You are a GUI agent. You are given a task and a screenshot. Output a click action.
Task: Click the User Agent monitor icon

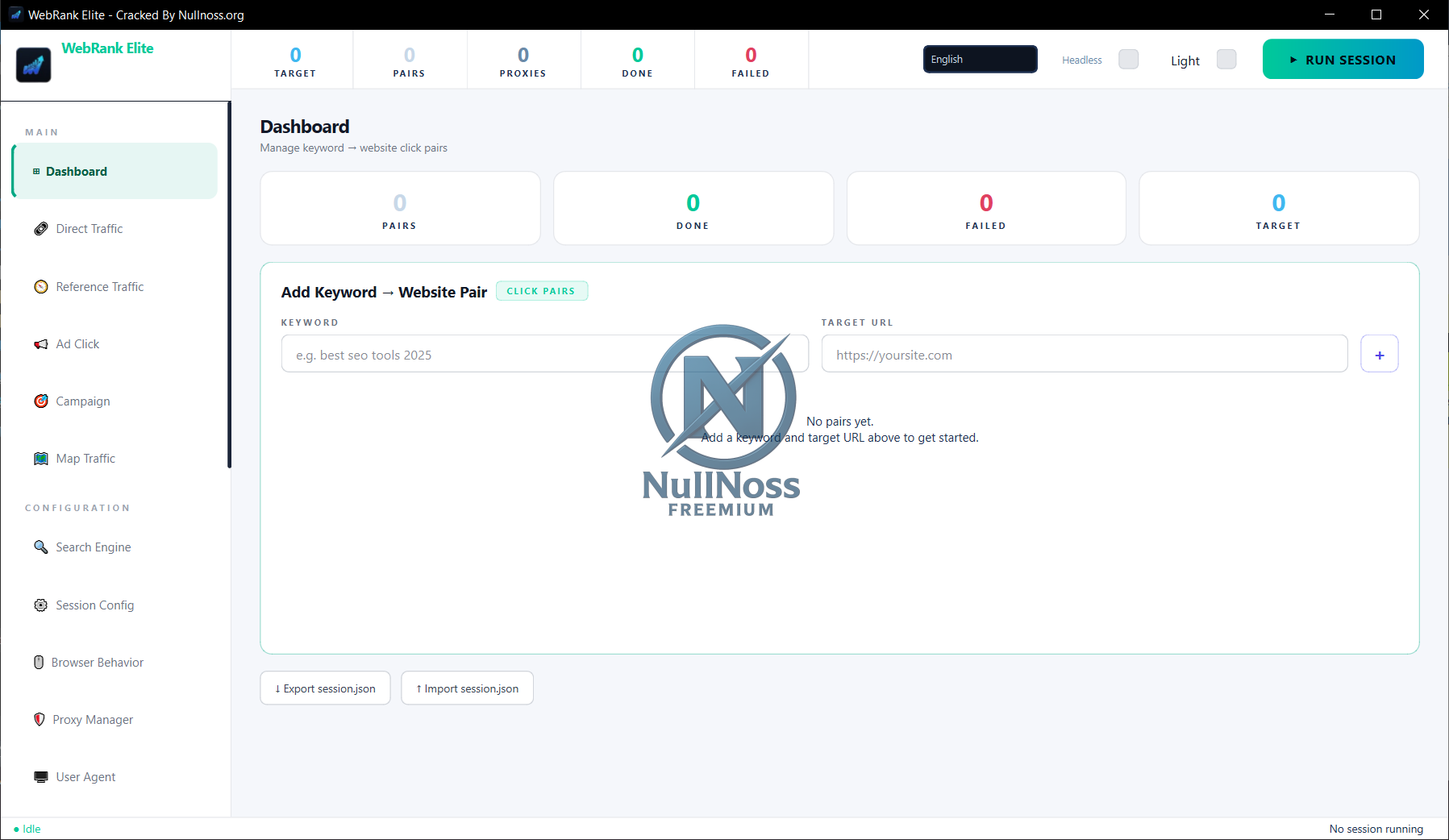click(x=41, y=777)
